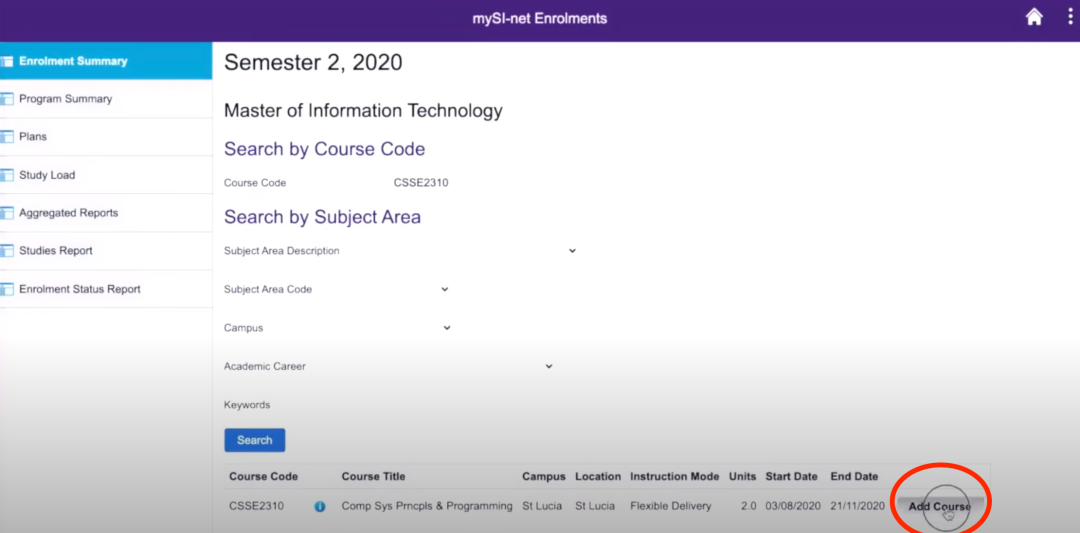Viewport: 1080px width, 533px height.
Task: Open the Subject Area Code dropdown
Action: pyautogui.click(x=444, y=289)
